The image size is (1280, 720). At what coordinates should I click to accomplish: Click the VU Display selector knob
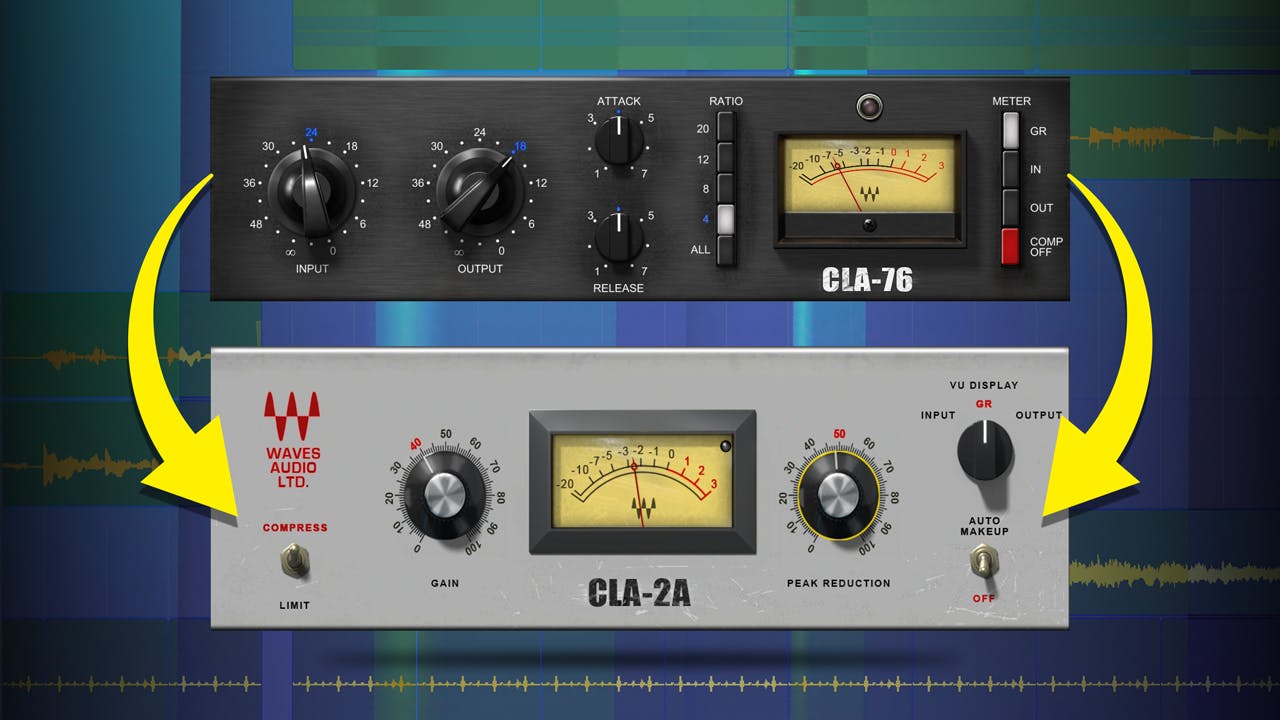pyautogui.click(x=984, y=449)
